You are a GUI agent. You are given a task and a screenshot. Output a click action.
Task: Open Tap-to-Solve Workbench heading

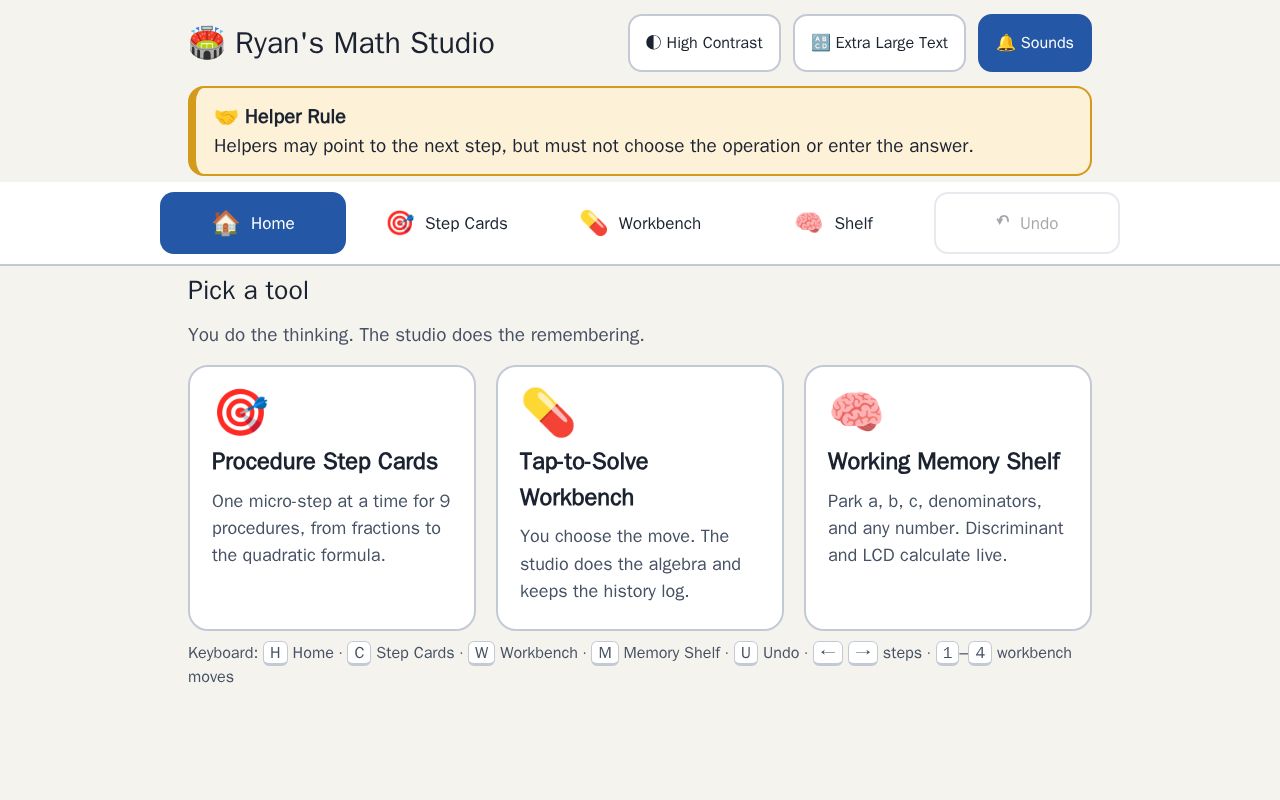pos(584,479)
